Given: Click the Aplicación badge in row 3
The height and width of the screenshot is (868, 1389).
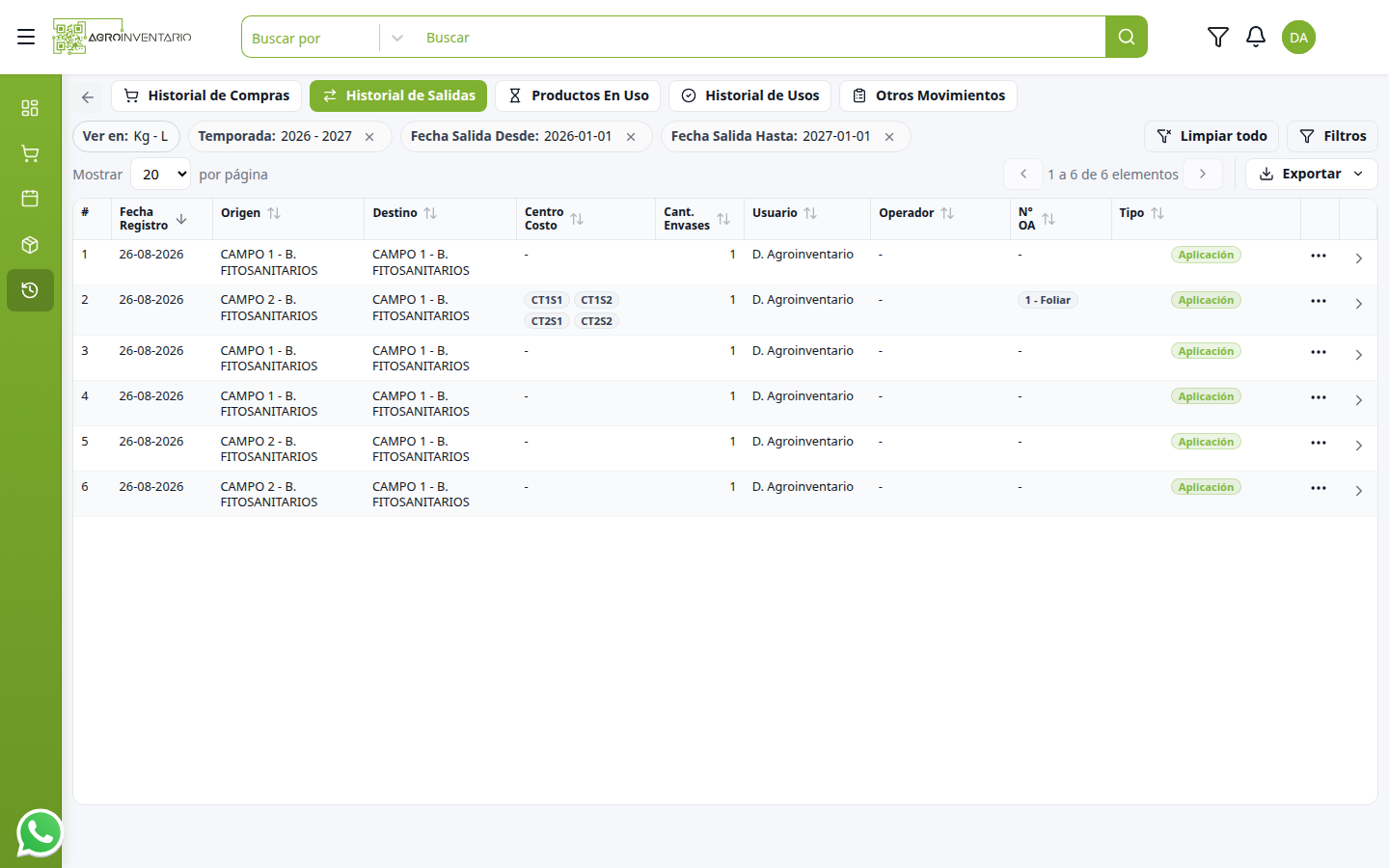Looking at the screenshot, I should point(1206,351).
